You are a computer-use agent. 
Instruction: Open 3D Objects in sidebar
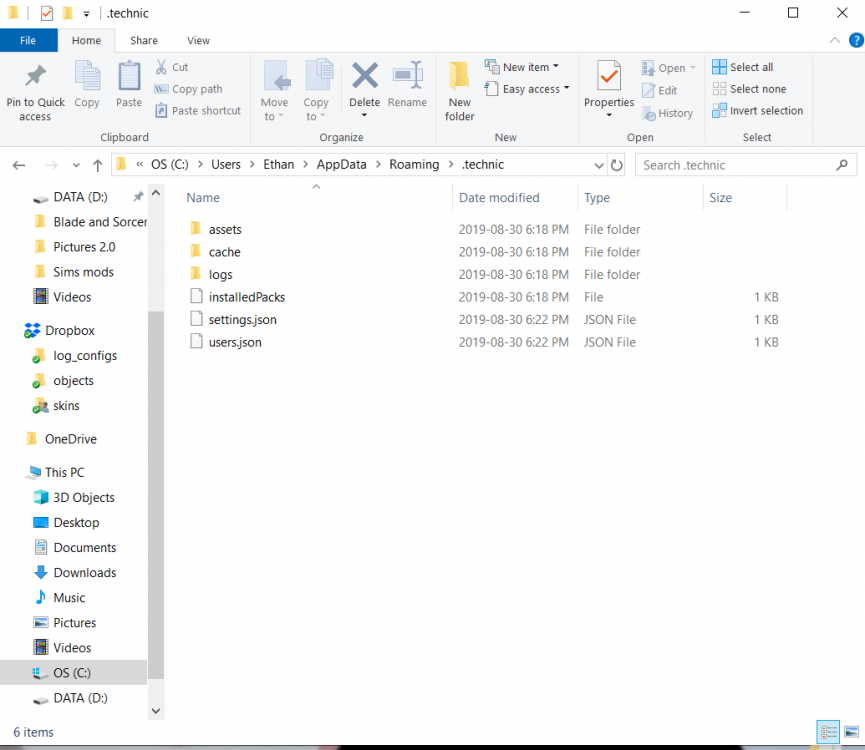click(84, 497)
